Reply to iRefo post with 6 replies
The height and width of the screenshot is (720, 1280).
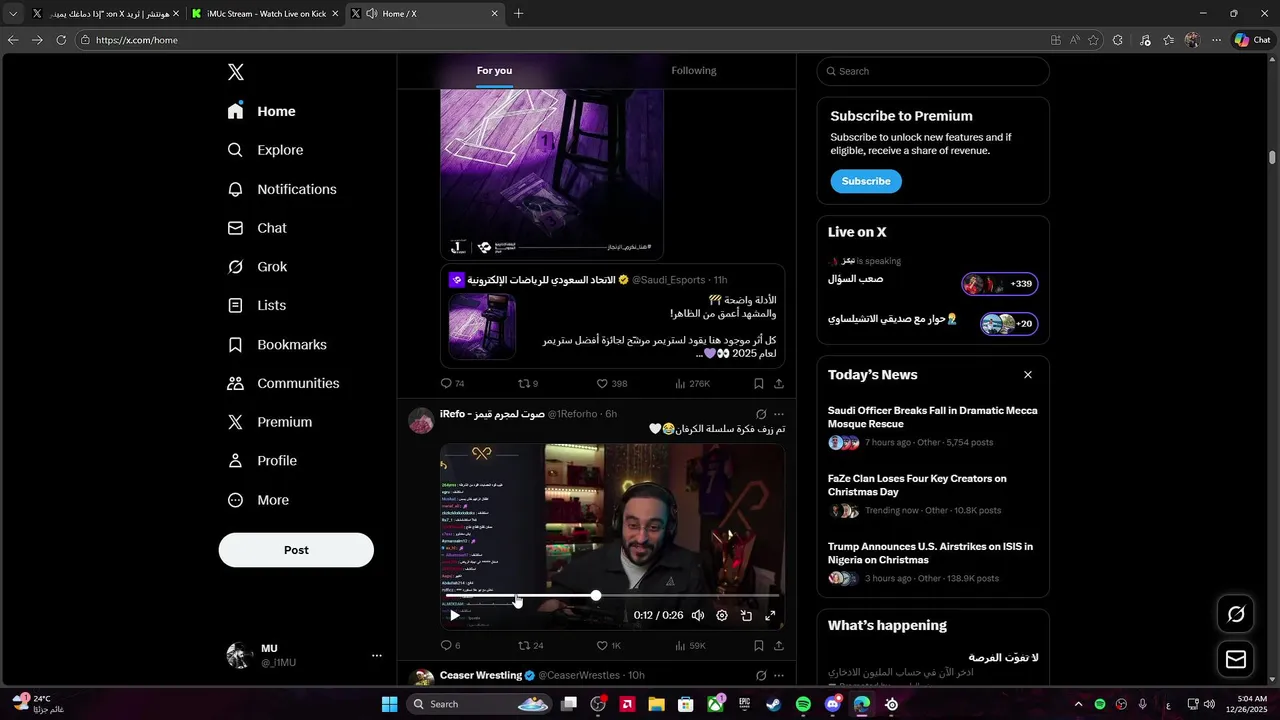(x=451, y=646)
